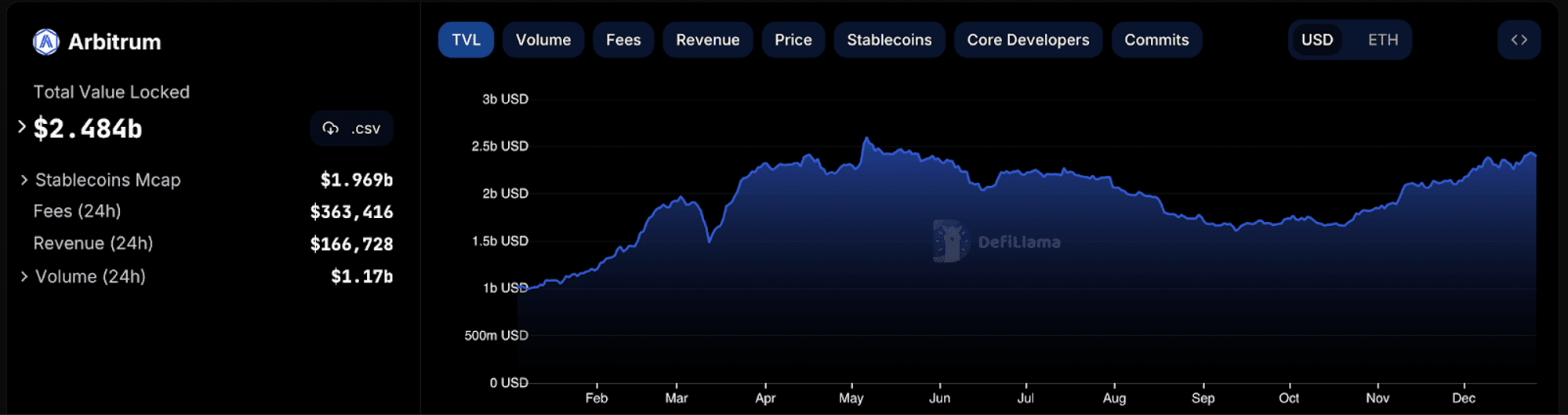This screenshot has width=1568, height=415.
Task: Click the Dec label on the time axis
Action: tap(1463, 399)
